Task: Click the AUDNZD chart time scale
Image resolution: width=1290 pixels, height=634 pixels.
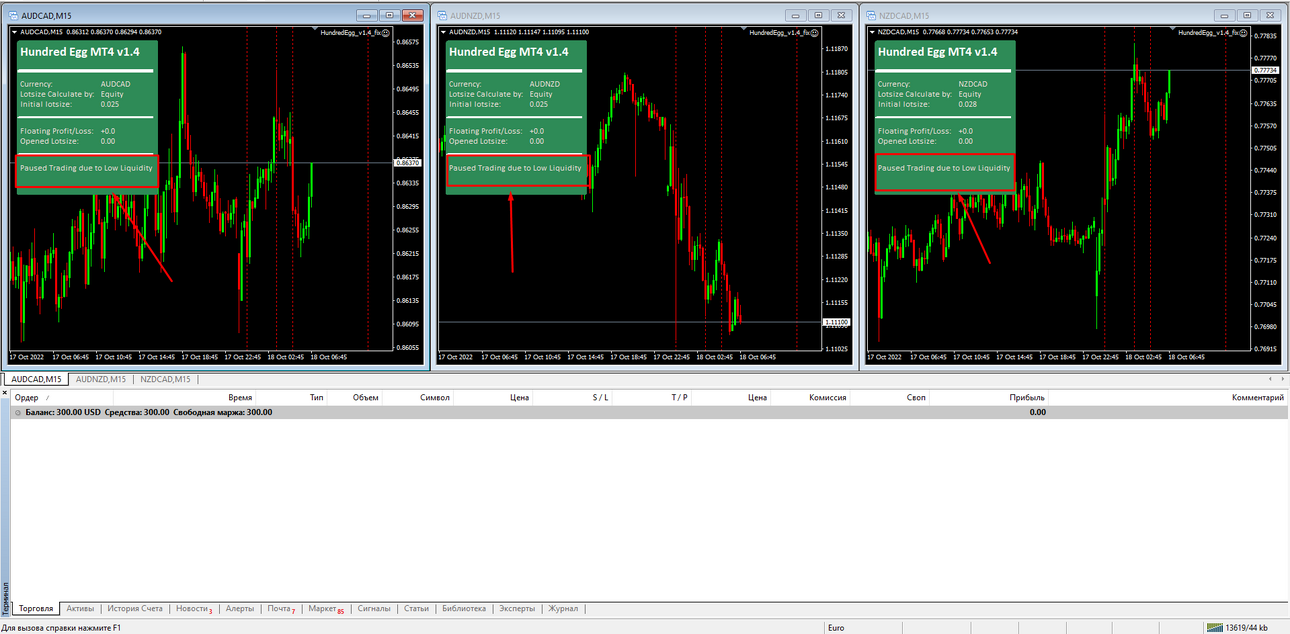Action: coord(628,357)
